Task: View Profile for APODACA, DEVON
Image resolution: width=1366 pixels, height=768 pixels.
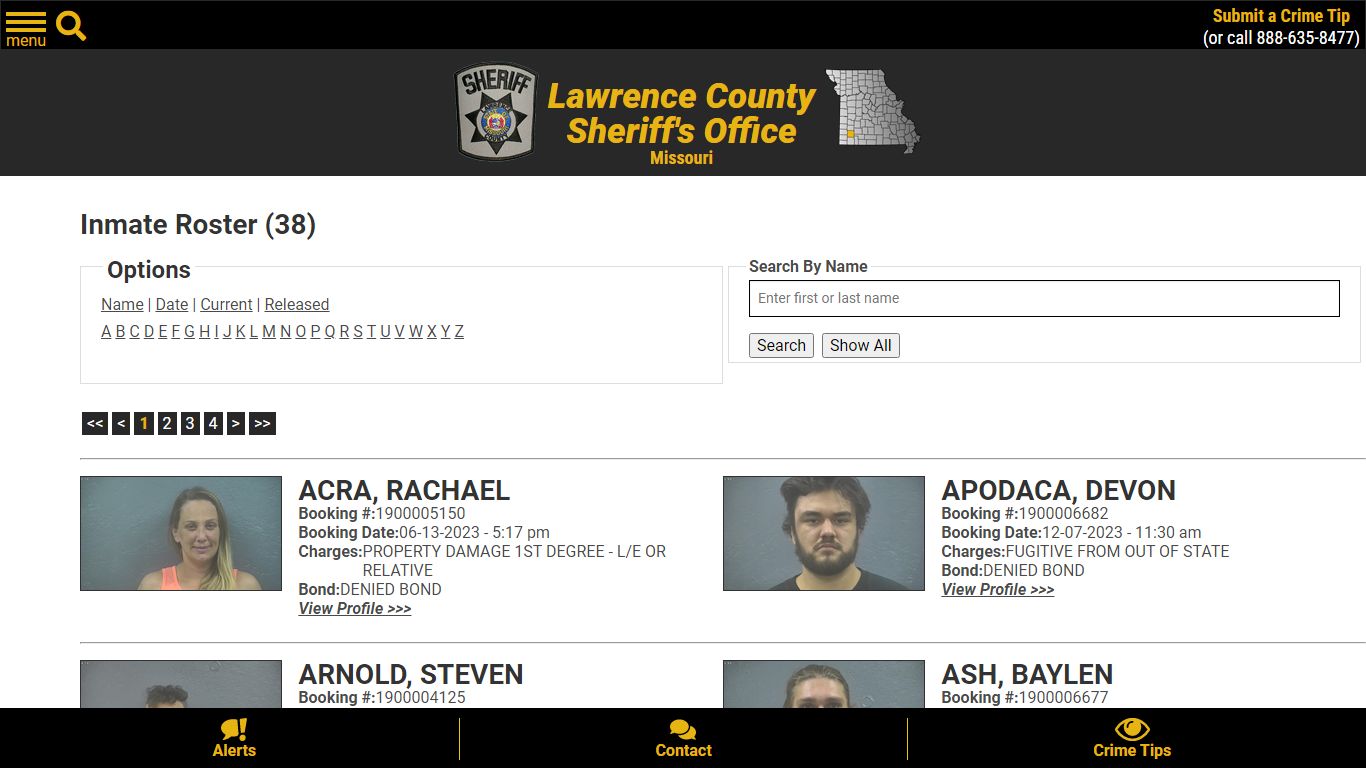Action: pyautogui.click(x=998, y=589)
